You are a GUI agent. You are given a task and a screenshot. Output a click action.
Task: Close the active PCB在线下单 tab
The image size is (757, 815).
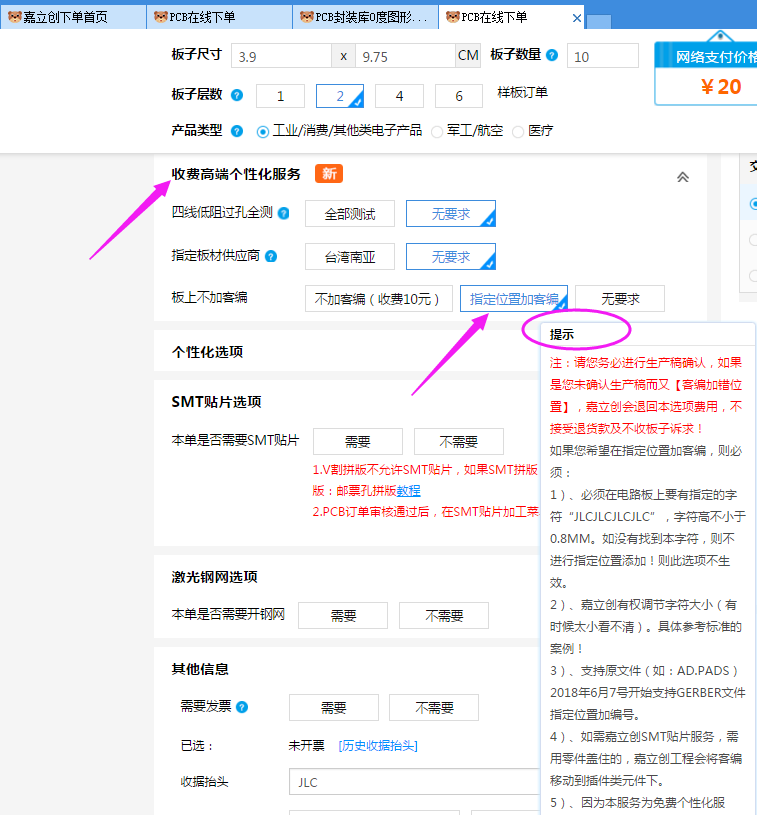click(576, 17)
